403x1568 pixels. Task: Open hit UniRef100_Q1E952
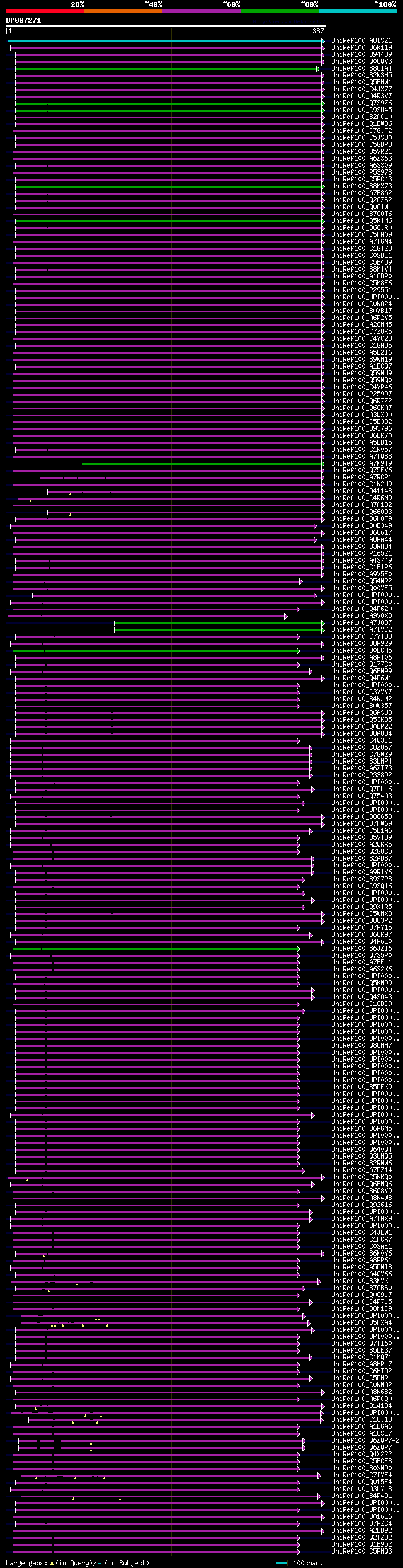coord(361,1545)
